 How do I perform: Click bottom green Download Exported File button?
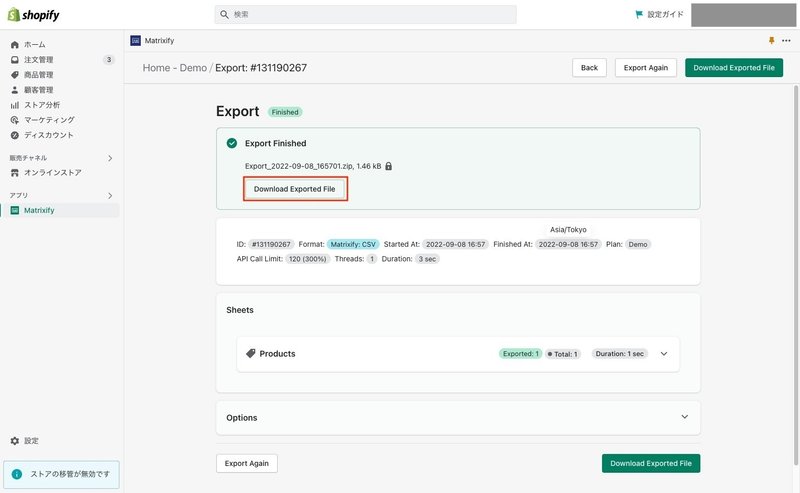click(651, 463)
